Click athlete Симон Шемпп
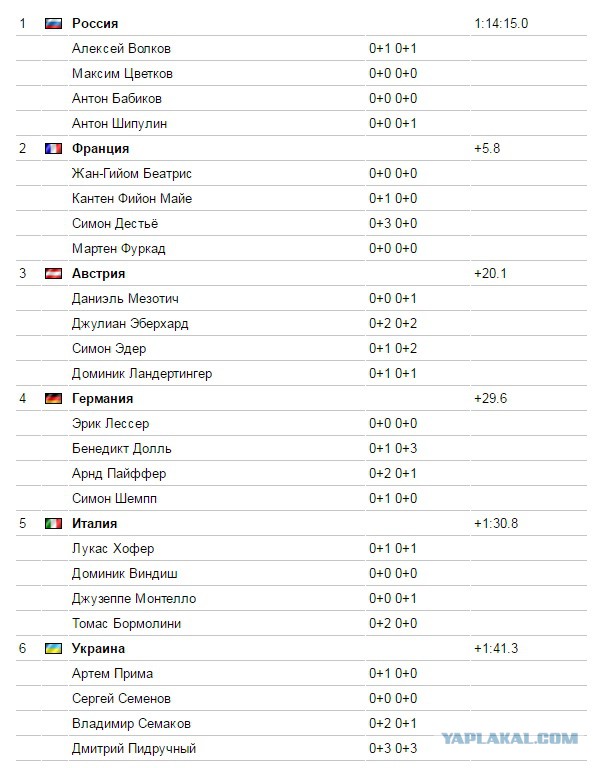The image size is (604, 768). pyautogui.click(x=115, y=498)
